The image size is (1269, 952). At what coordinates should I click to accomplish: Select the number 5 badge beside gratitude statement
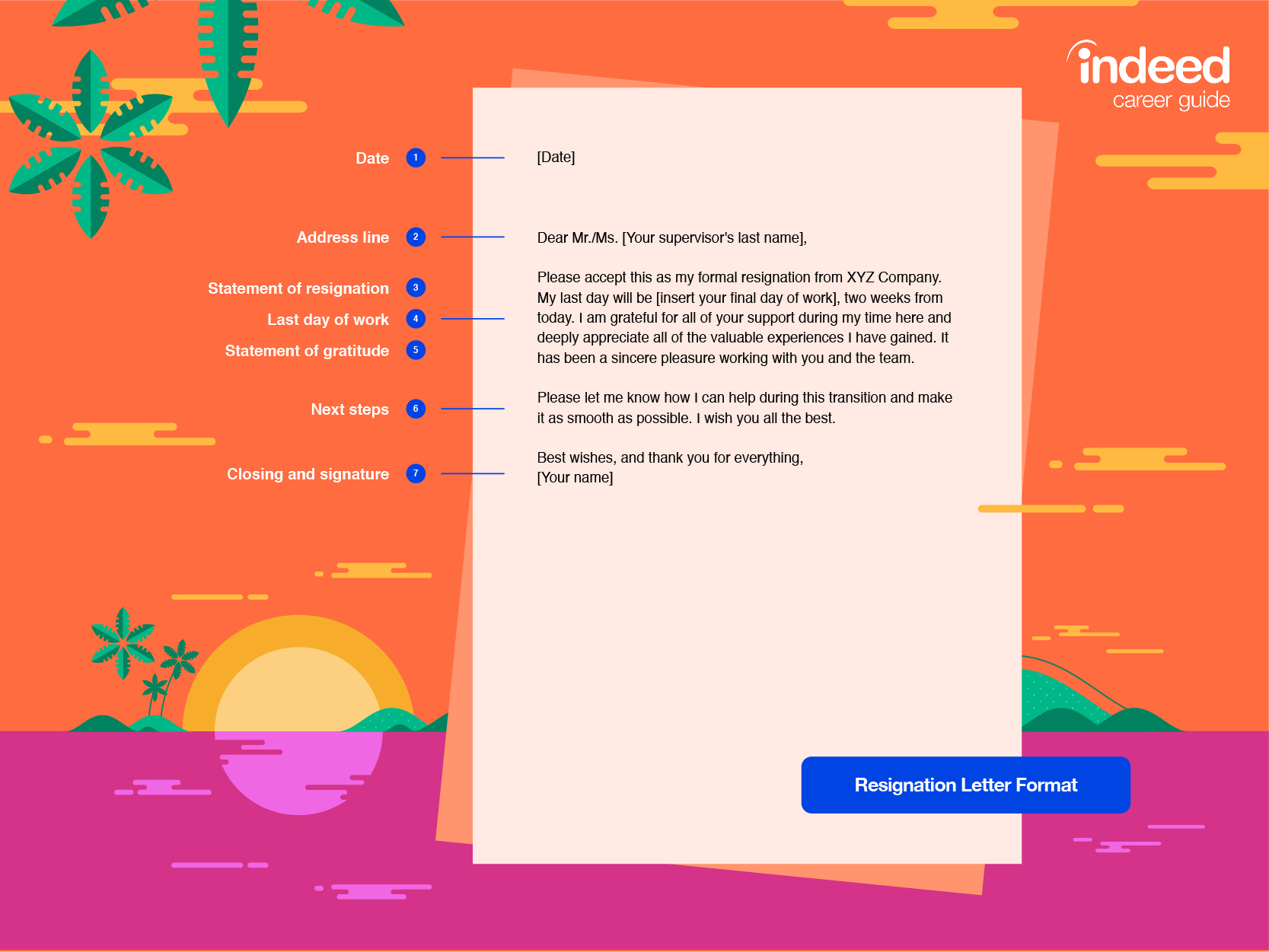(416, 350)
